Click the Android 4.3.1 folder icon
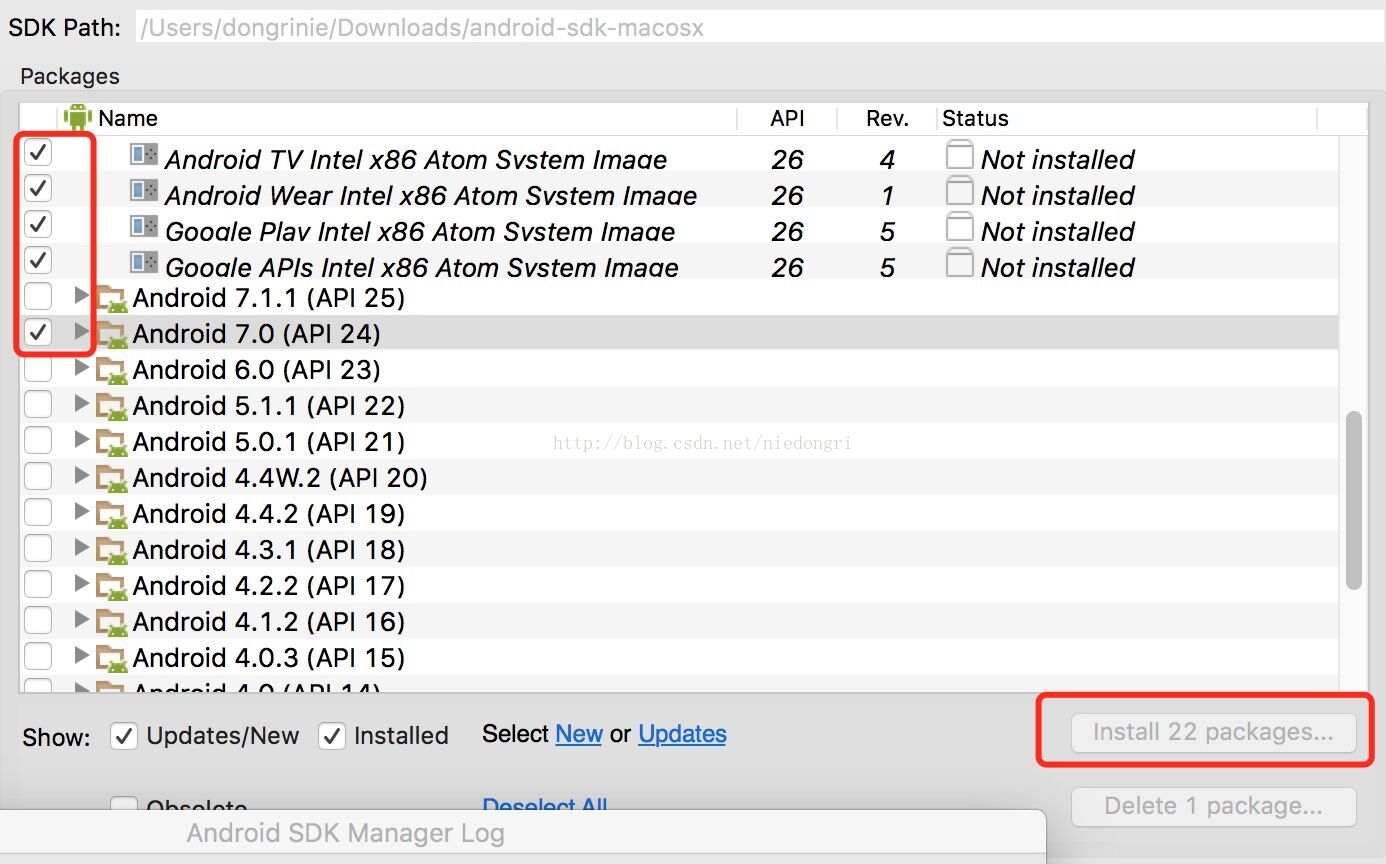1386x864 pixels. [113, 551]
